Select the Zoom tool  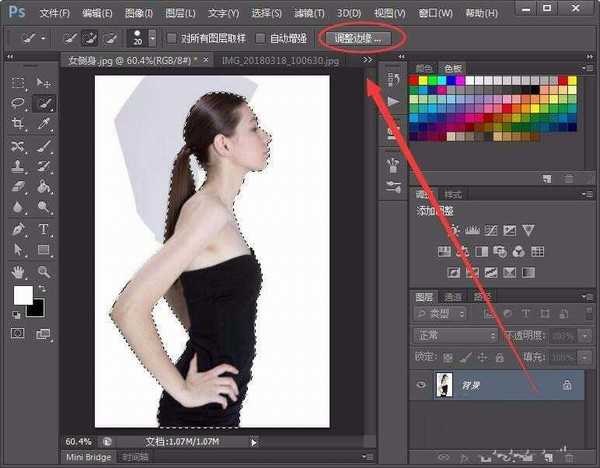pyautogui.click(x=44, y=271)
